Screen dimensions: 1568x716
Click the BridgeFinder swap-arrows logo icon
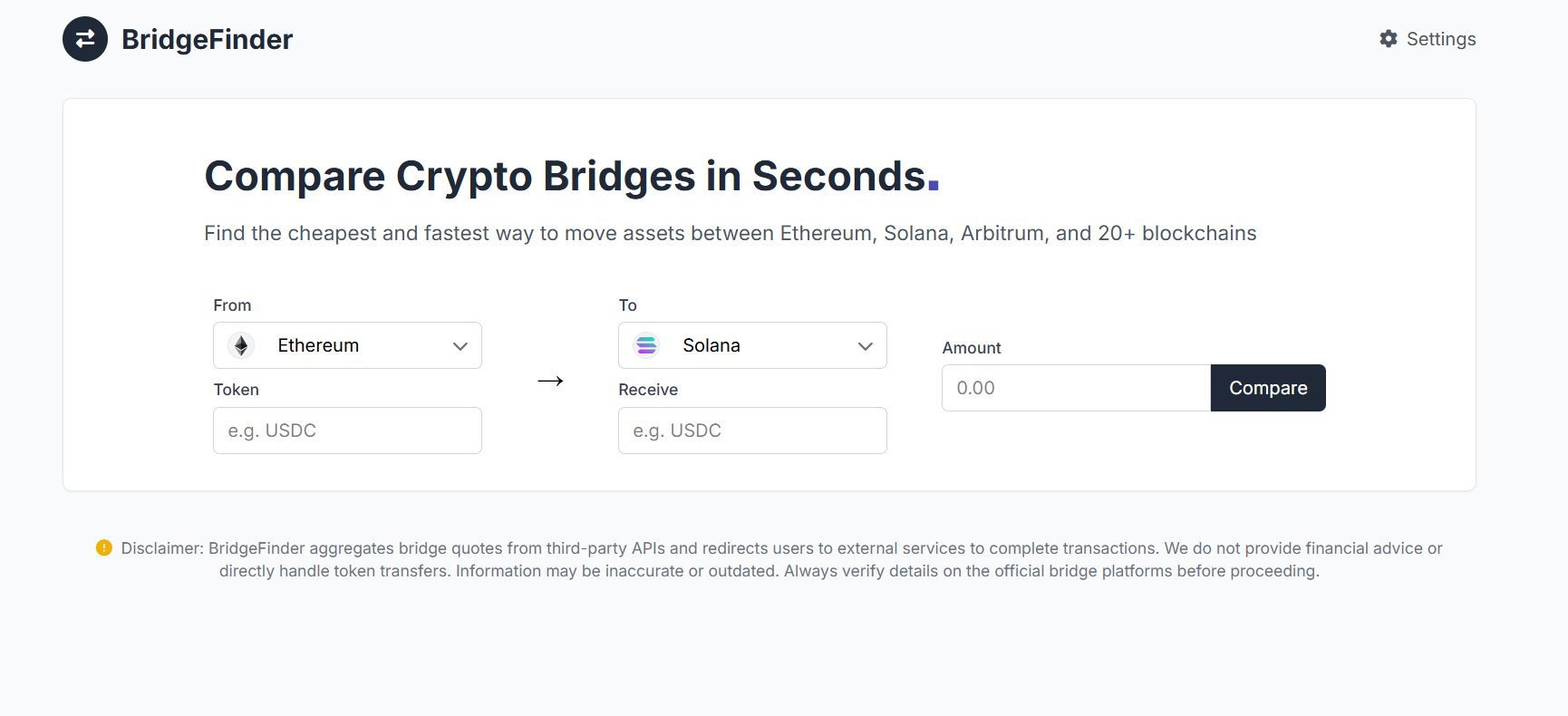(x=85, y=39)
